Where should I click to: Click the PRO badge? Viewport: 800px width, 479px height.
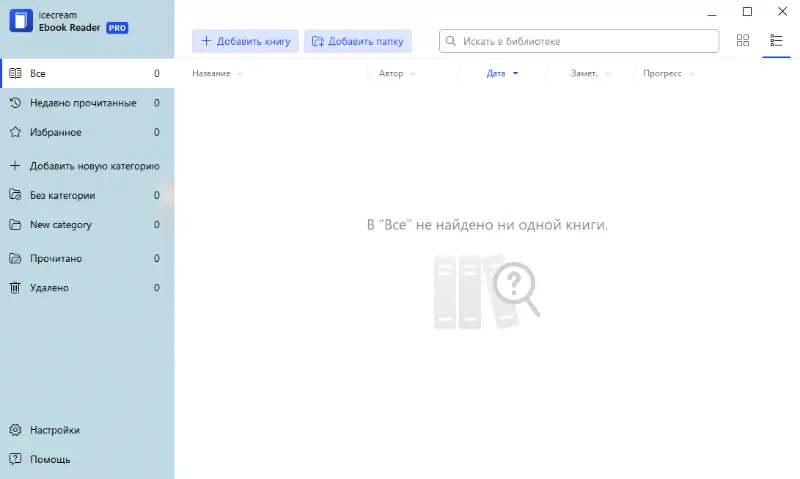tap(117, 28)
